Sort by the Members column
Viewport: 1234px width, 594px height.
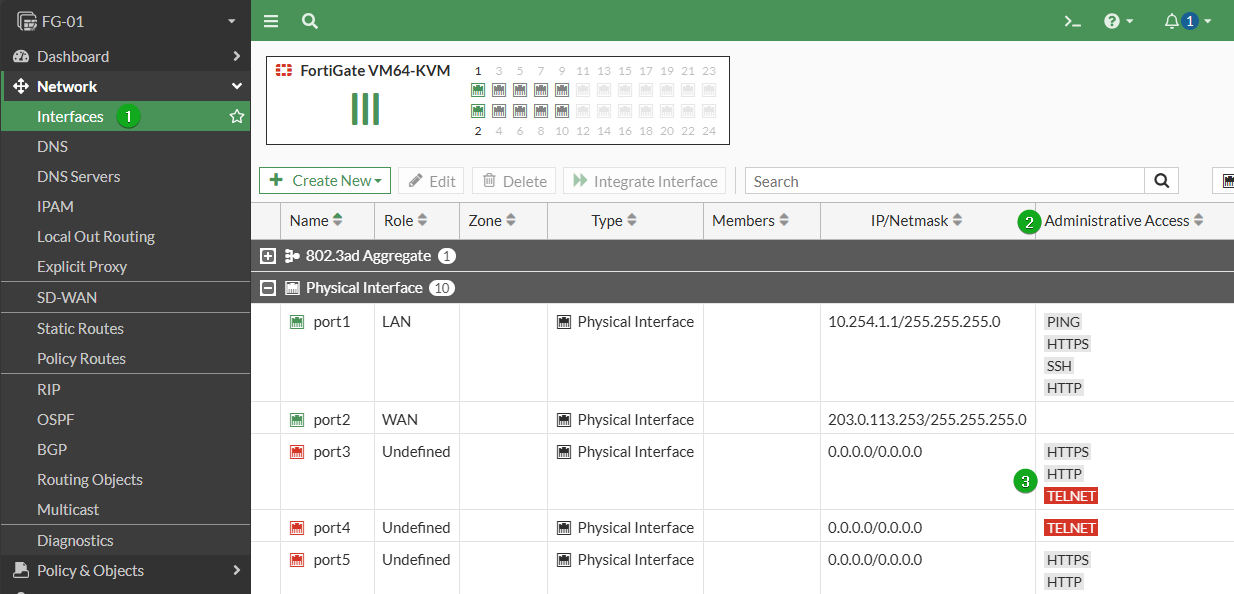(x=750, y=221)
